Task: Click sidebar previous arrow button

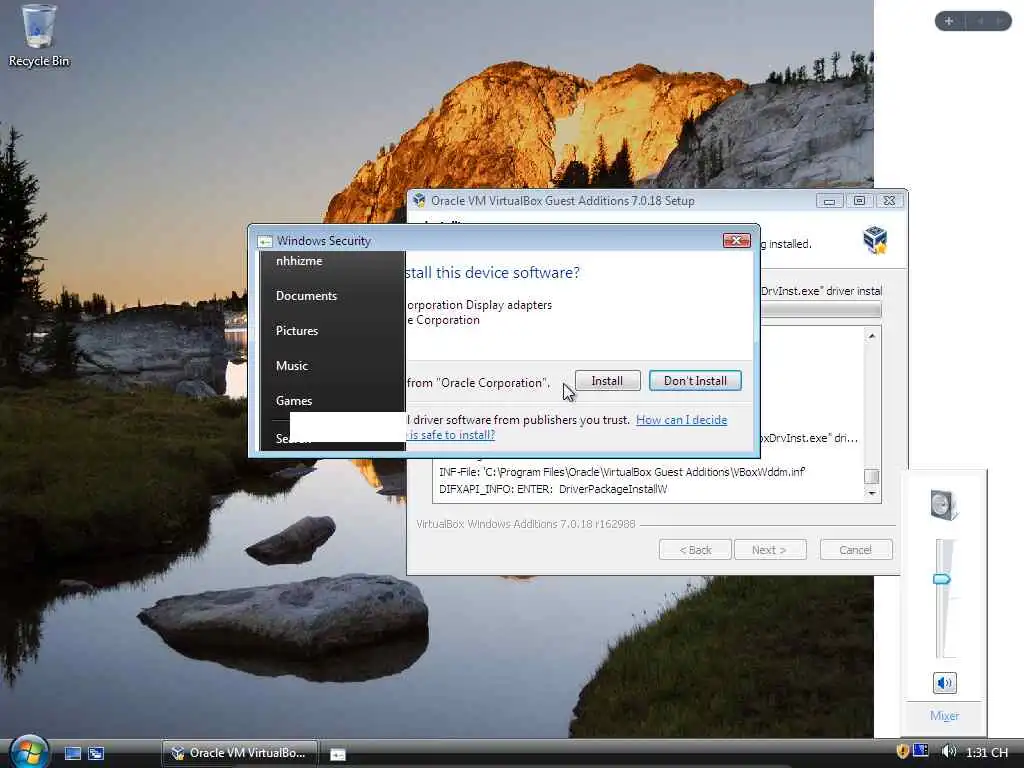Action: click(x=980, y=21)
